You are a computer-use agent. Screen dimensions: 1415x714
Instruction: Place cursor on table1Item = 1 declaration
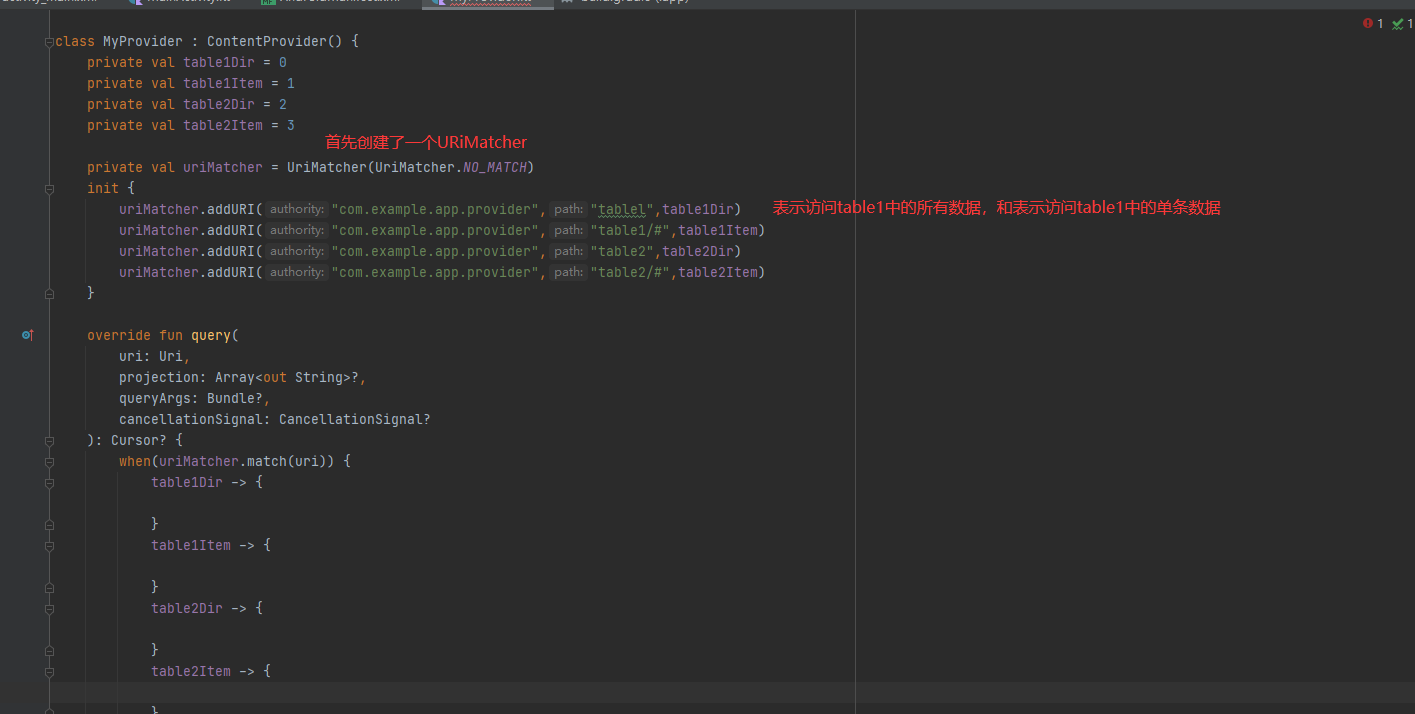tap(239, 83)
